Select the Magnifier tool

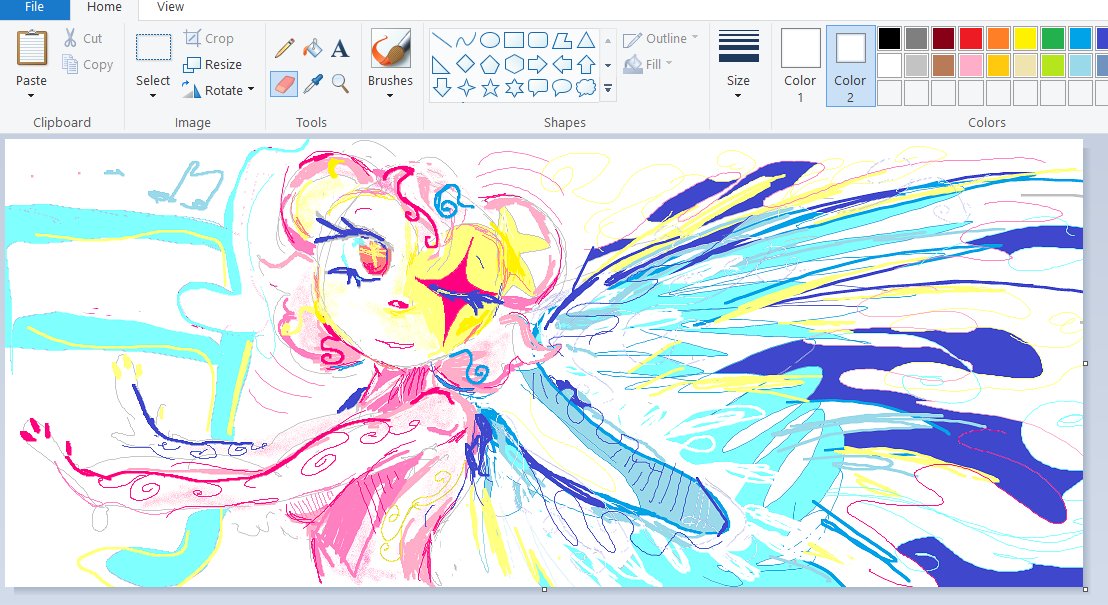point(340,84)
